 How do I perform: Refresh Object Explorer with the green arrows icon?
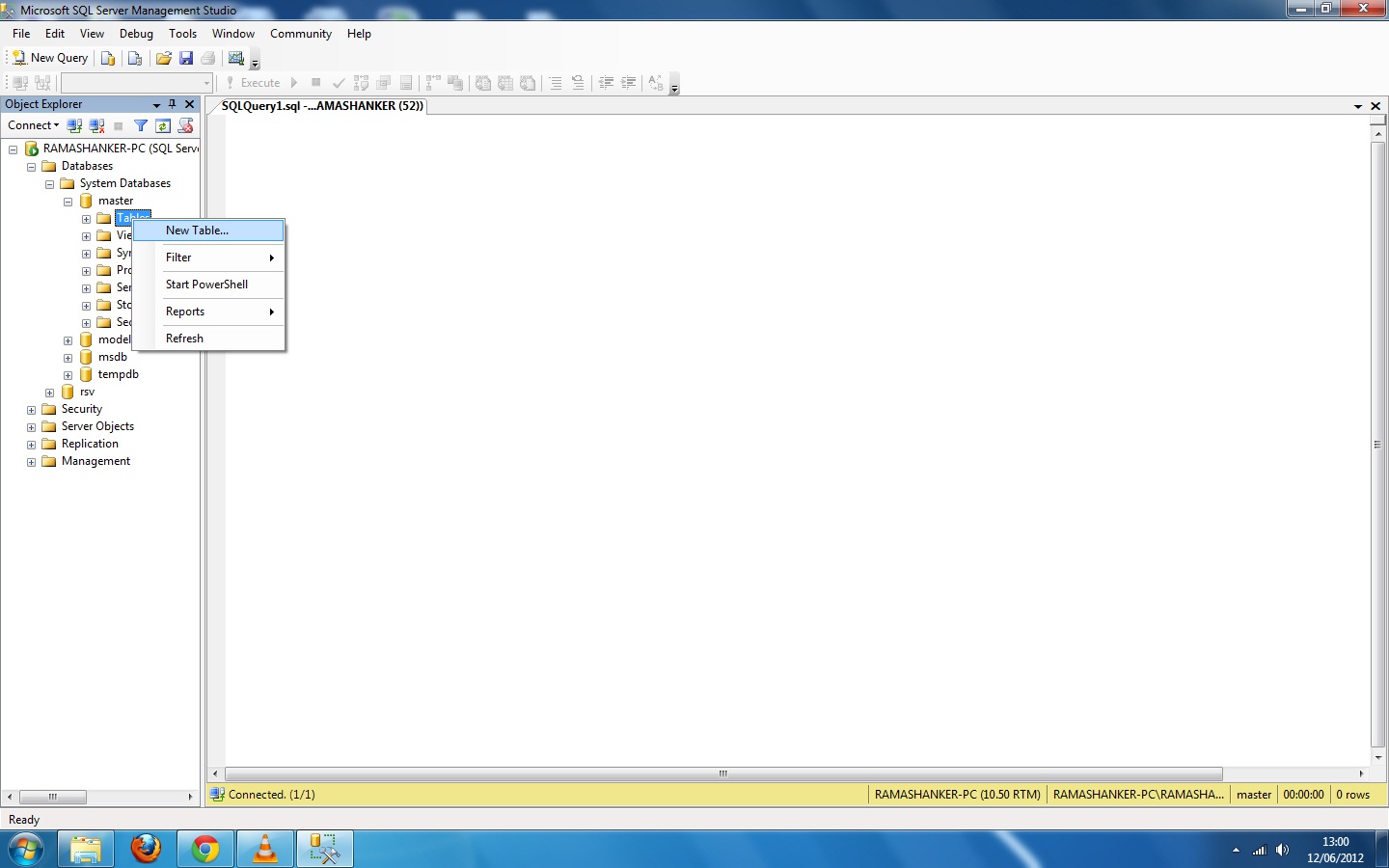(x=163, y=125)
